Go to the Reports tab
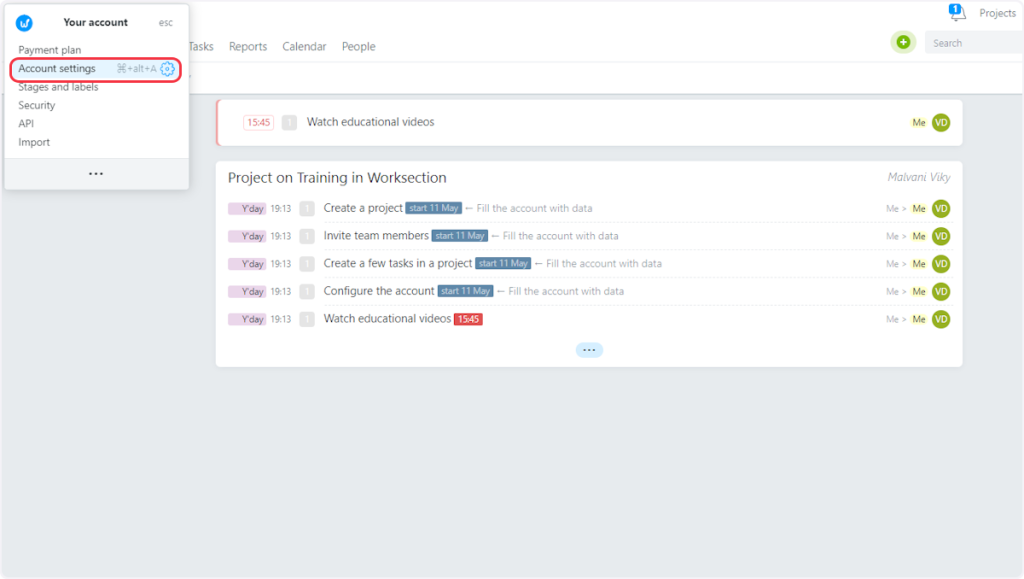This screenshot has height=579, width=1024. [248, 46]
